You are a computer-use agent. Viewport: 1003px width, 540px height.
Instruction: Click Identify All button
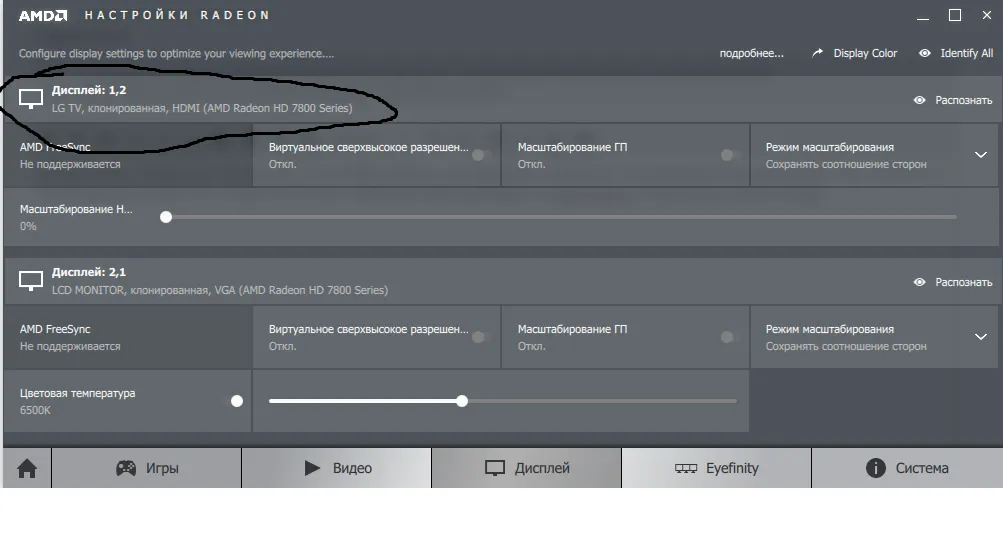click(967, 53)
